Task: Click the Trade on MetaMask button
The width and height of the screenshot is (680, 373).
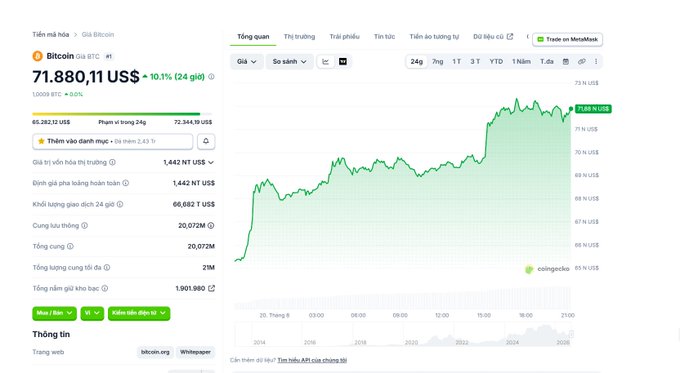Action: pos(567,39)
